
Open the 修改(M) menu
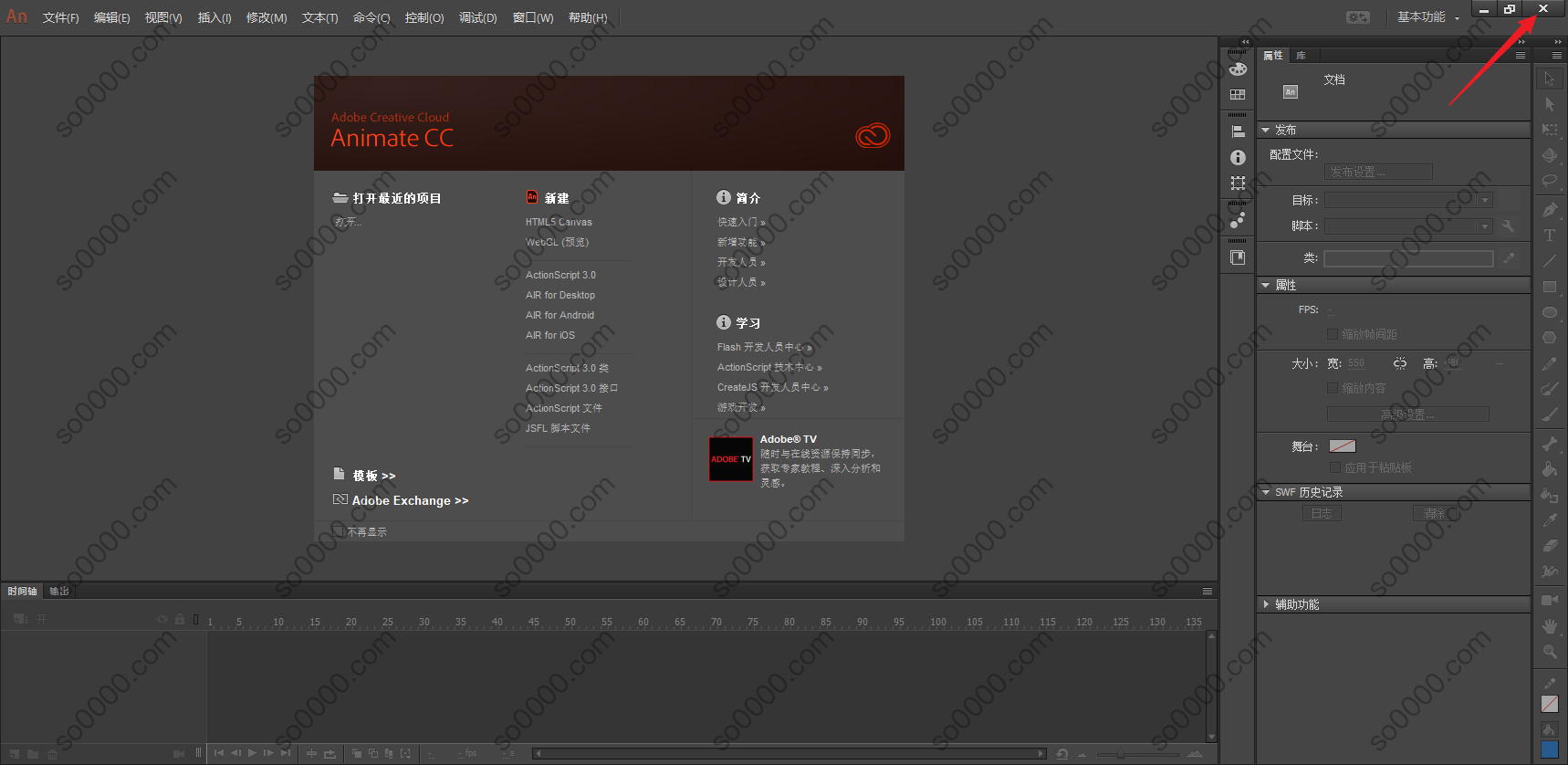pyautogui.click(x=267, y=17)
